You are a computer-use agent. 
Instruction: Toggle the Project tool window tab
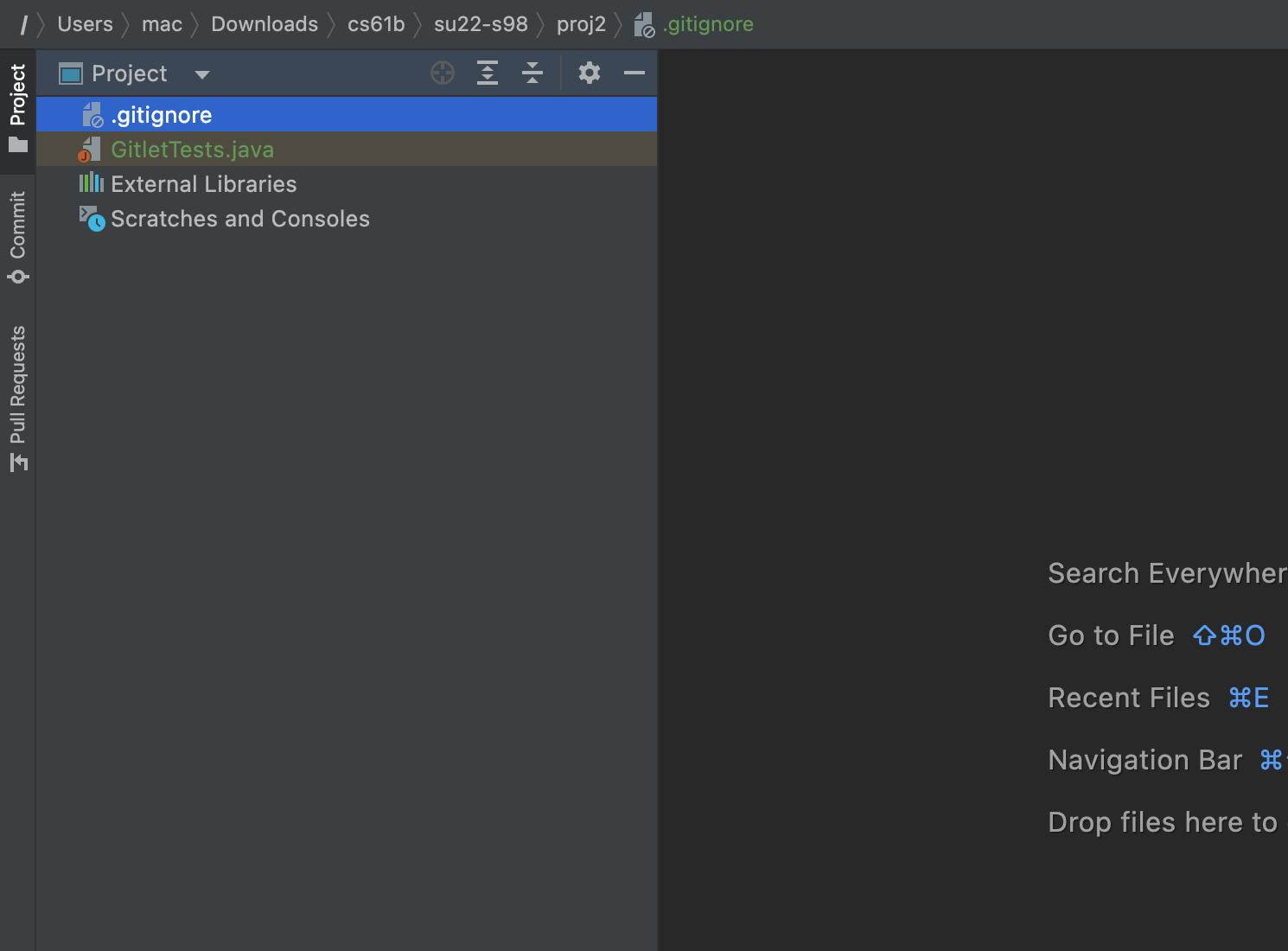click(17, 106)
